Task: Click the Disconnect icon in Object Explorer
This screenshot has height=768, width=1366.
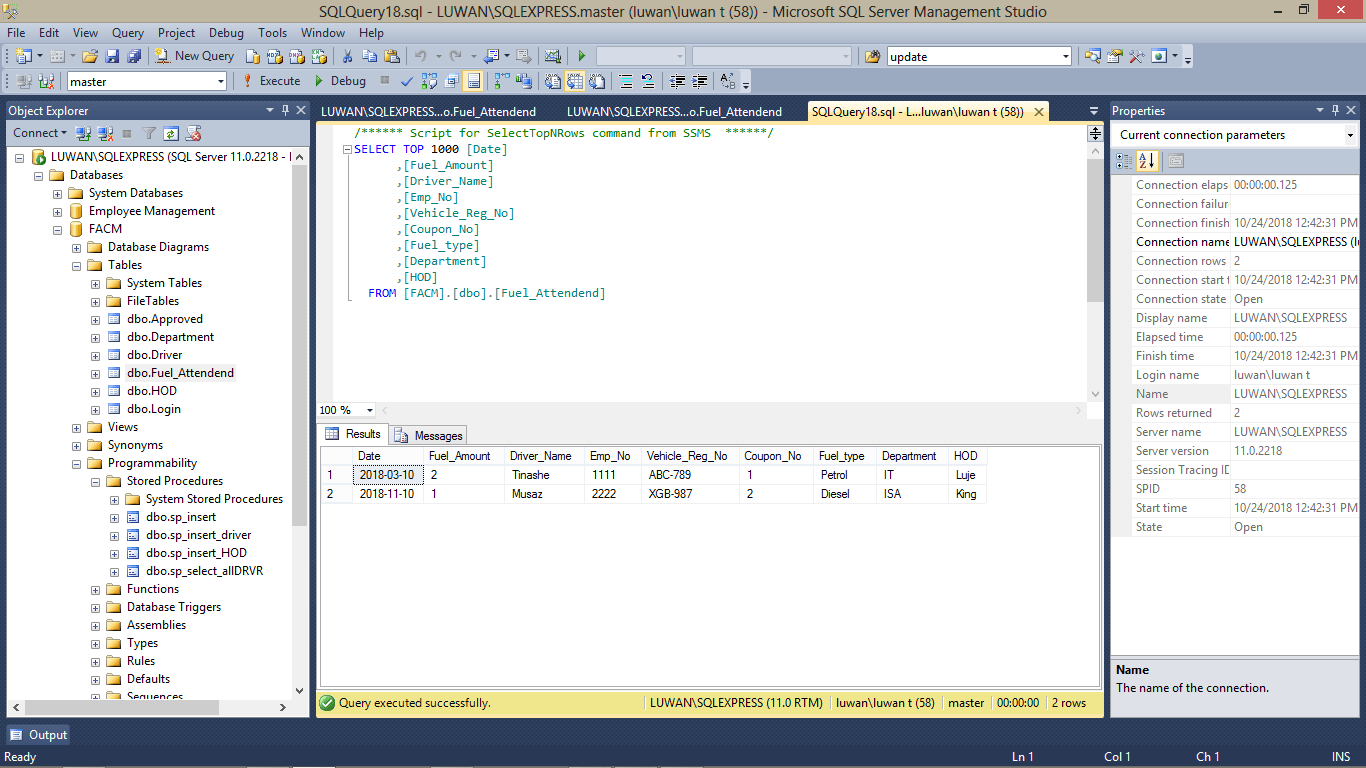Action: tap(105, 133)
